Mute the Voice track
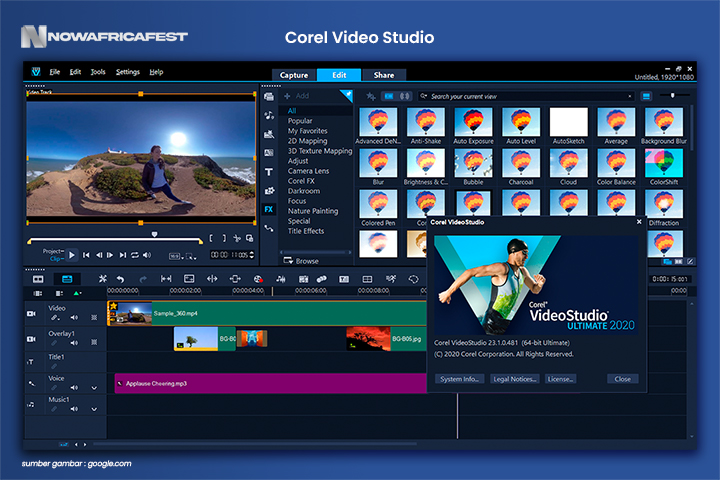The image size is (720, 480). point(74,388)
